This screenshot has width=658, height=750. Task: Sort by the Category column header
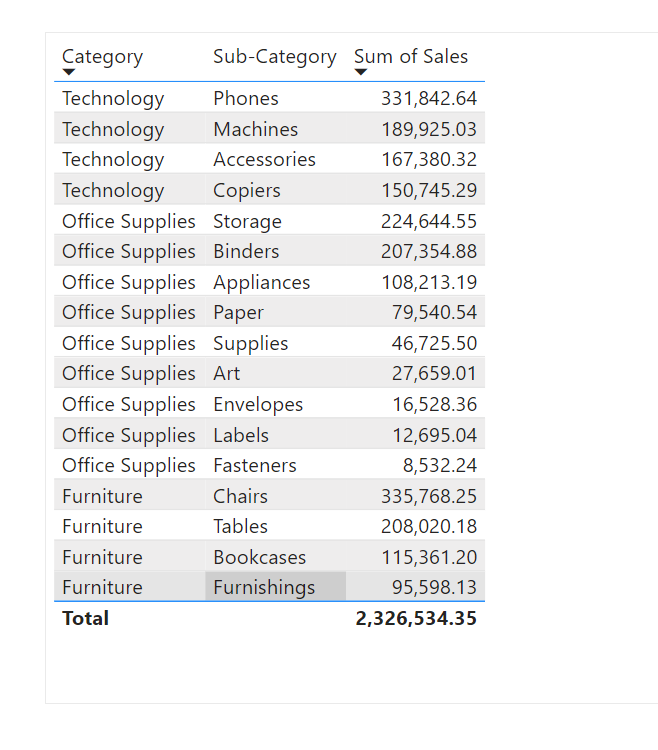tap(102, 57)
